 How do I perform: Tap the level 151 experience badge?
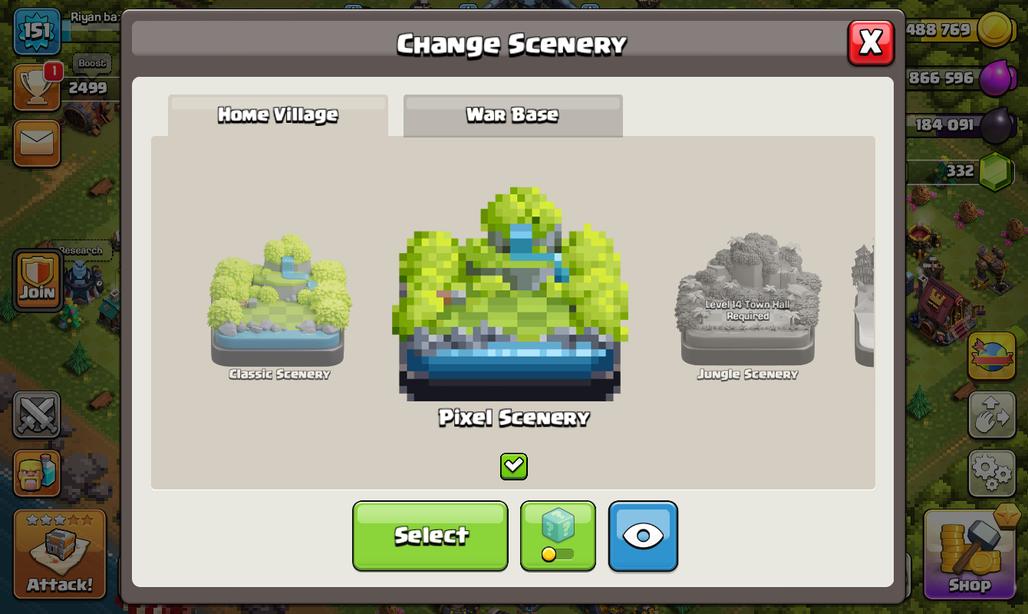[37, 31]
